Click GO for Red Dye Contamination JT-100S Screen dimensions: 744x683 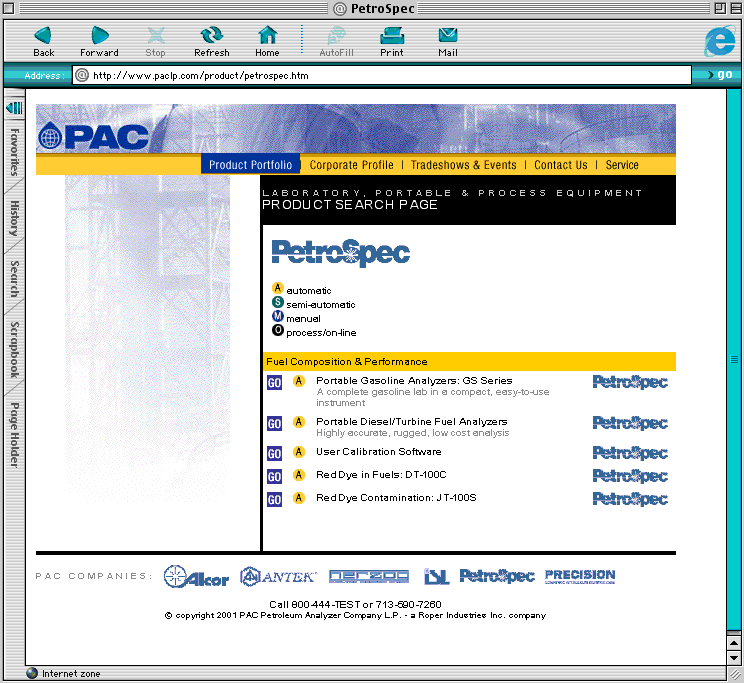coord(274,499)
